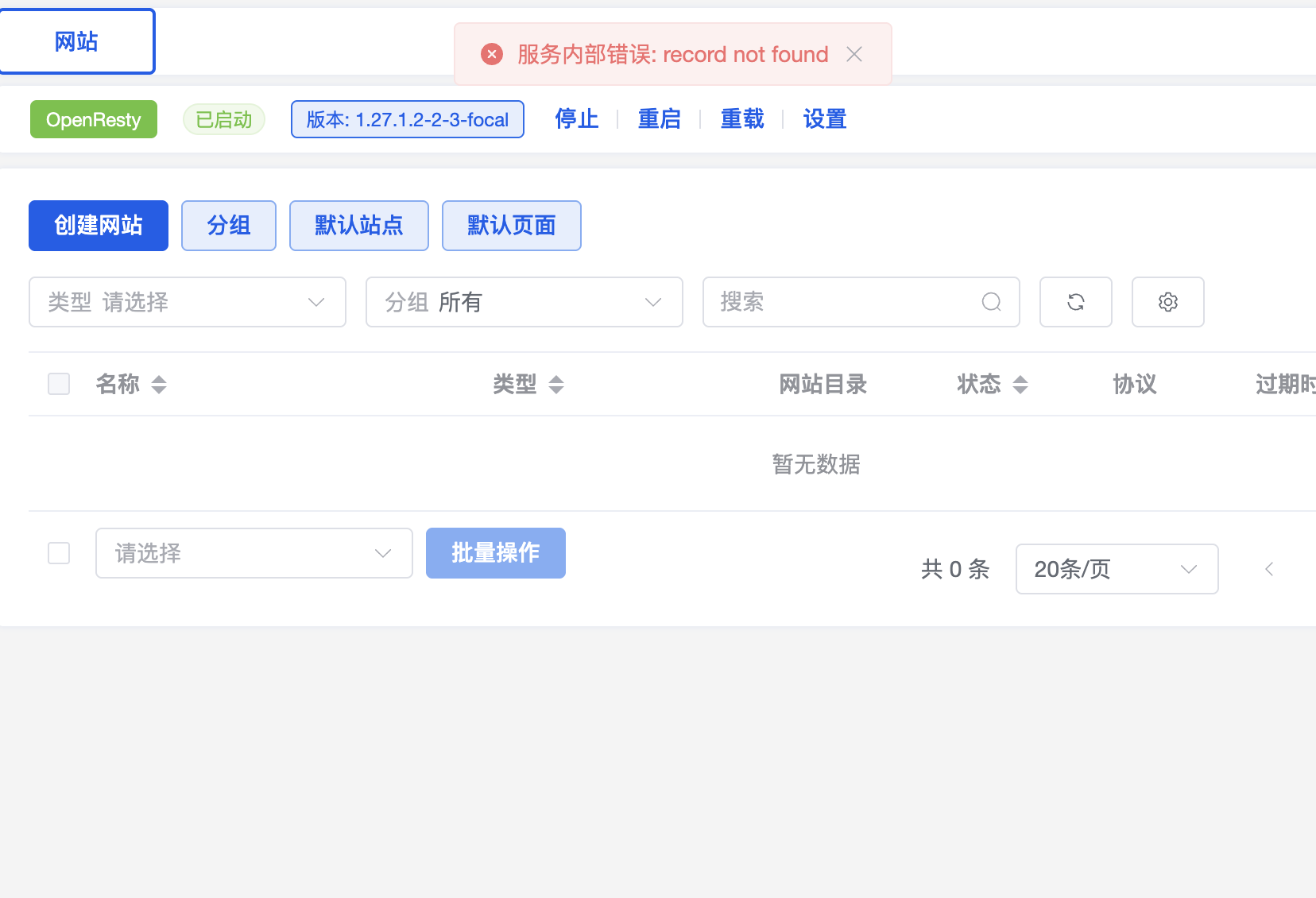Go to previous page arrow

[x=1269, y=569]
